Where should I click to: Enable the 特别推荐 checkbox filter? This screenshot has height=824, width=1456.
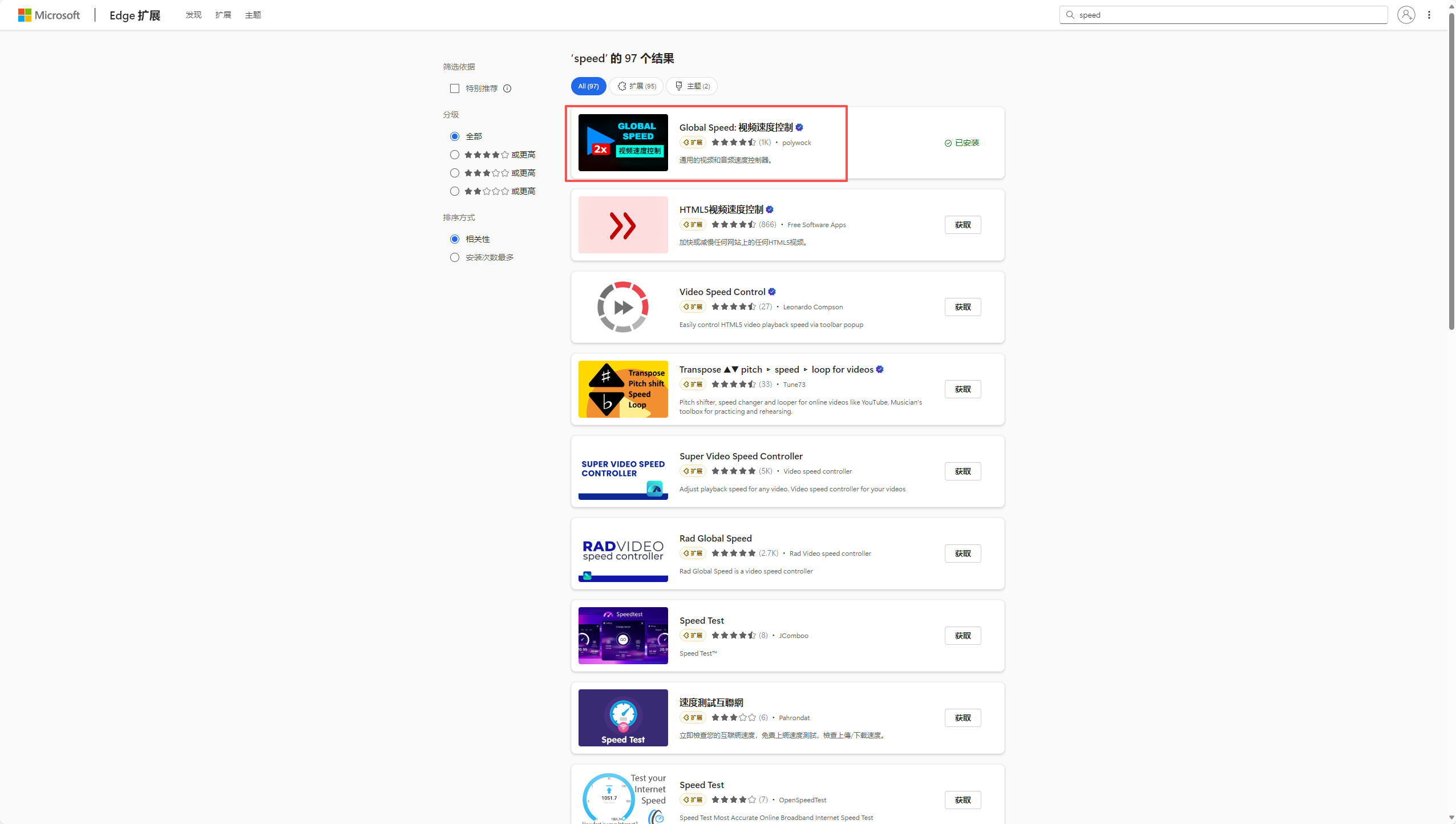coord(455,88)
